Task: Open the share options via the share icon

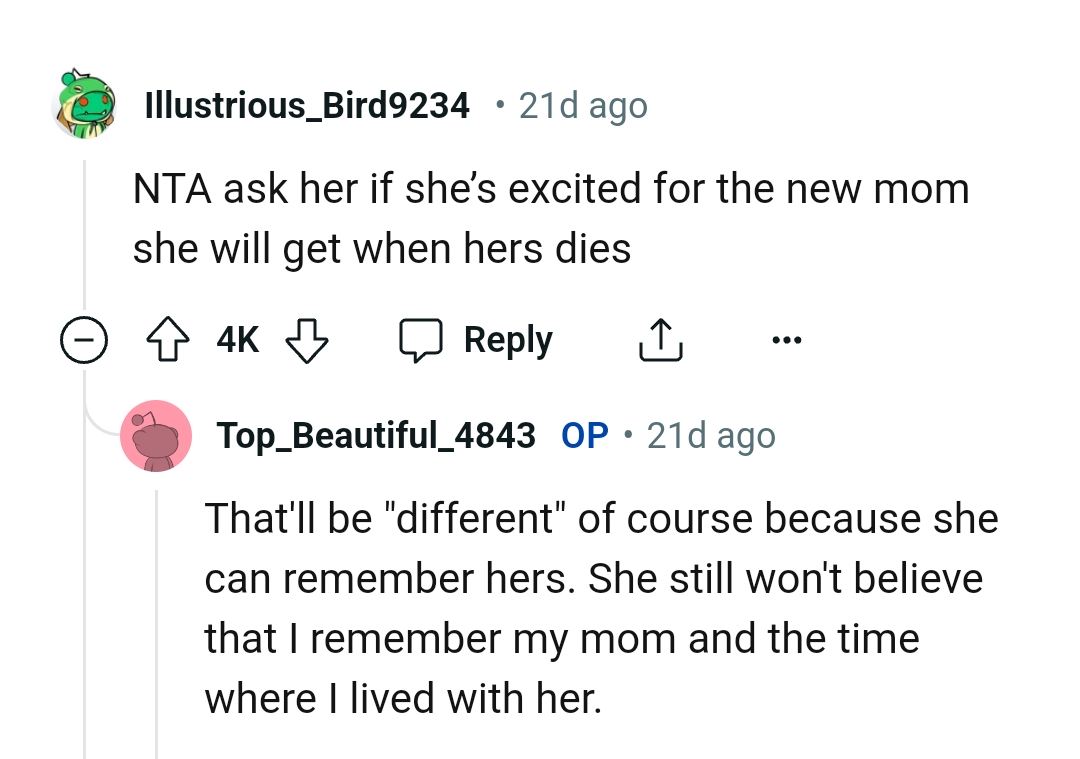Action: pos(660,339)
